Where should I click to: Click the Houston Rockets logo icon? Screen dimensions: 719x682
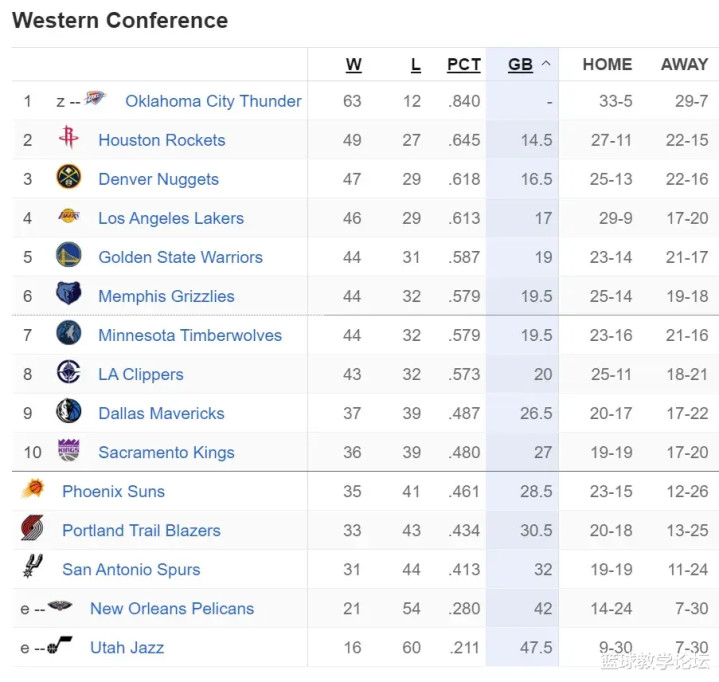pos(69,137)
